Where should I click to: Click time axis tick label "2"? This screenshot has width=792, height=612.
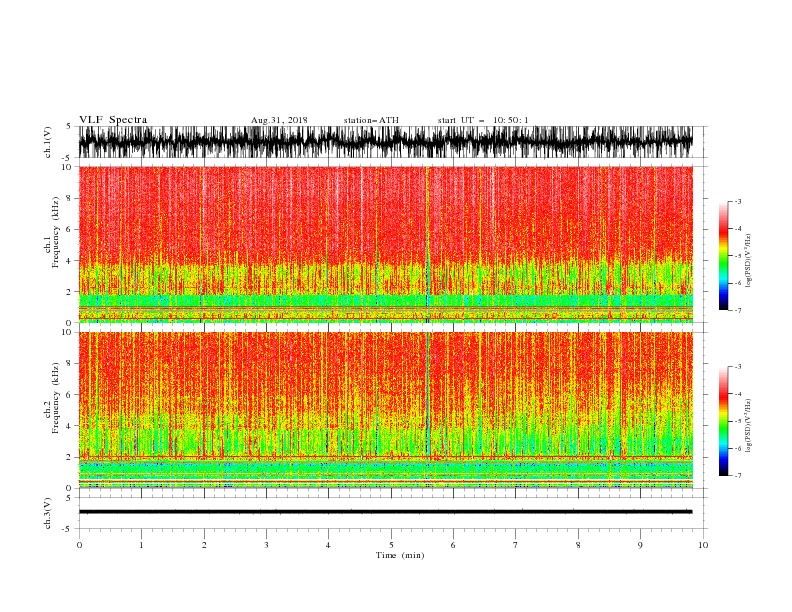pos(204,545)
